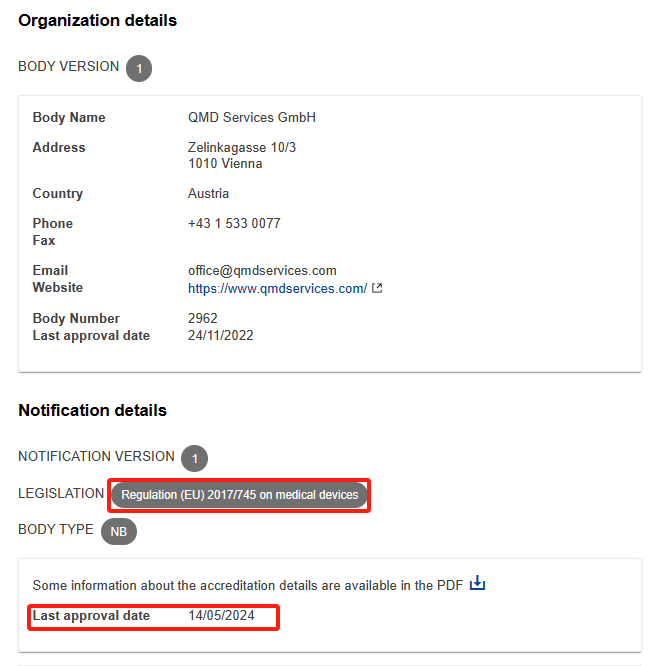Screen dimensions: 669x666
Task: Click the Email field label
Action: pos(50,270)
